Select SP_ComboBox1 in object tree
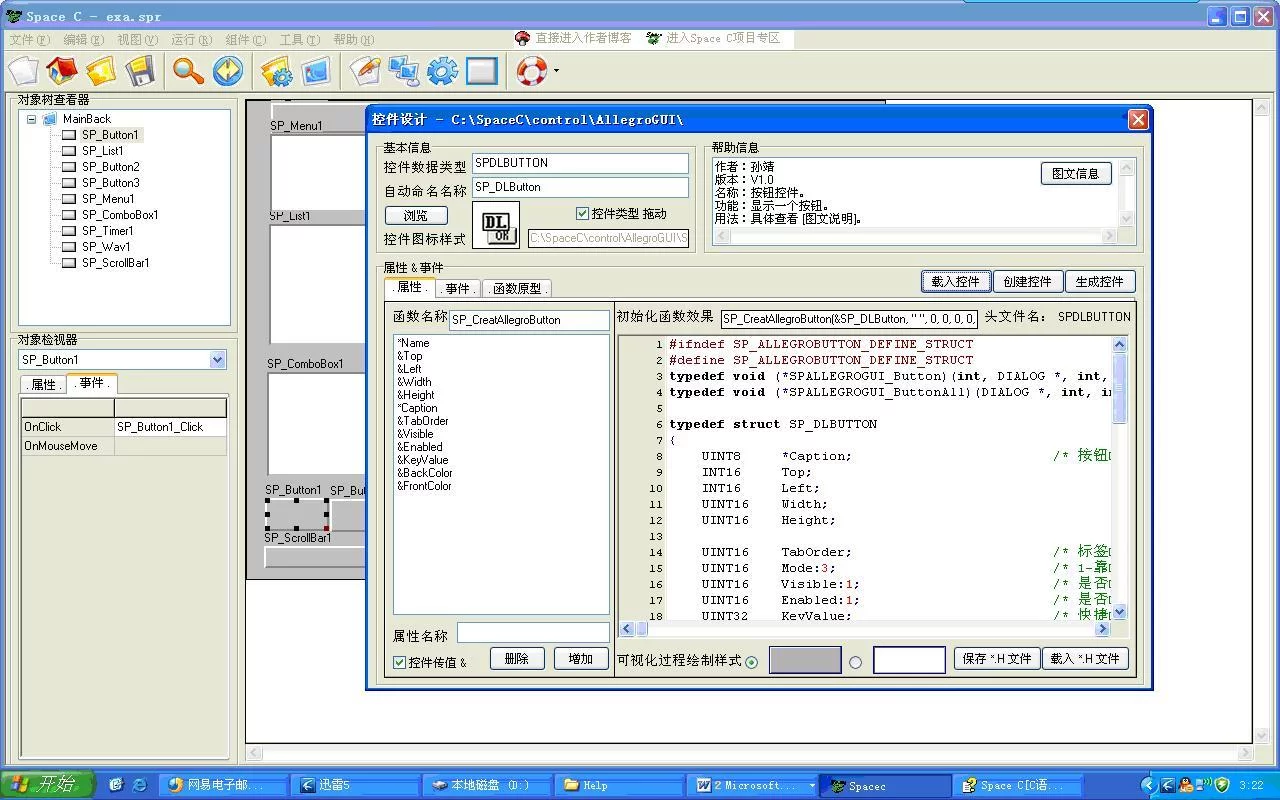Viewport: 1280px width, 800px height. click(119, 215)
